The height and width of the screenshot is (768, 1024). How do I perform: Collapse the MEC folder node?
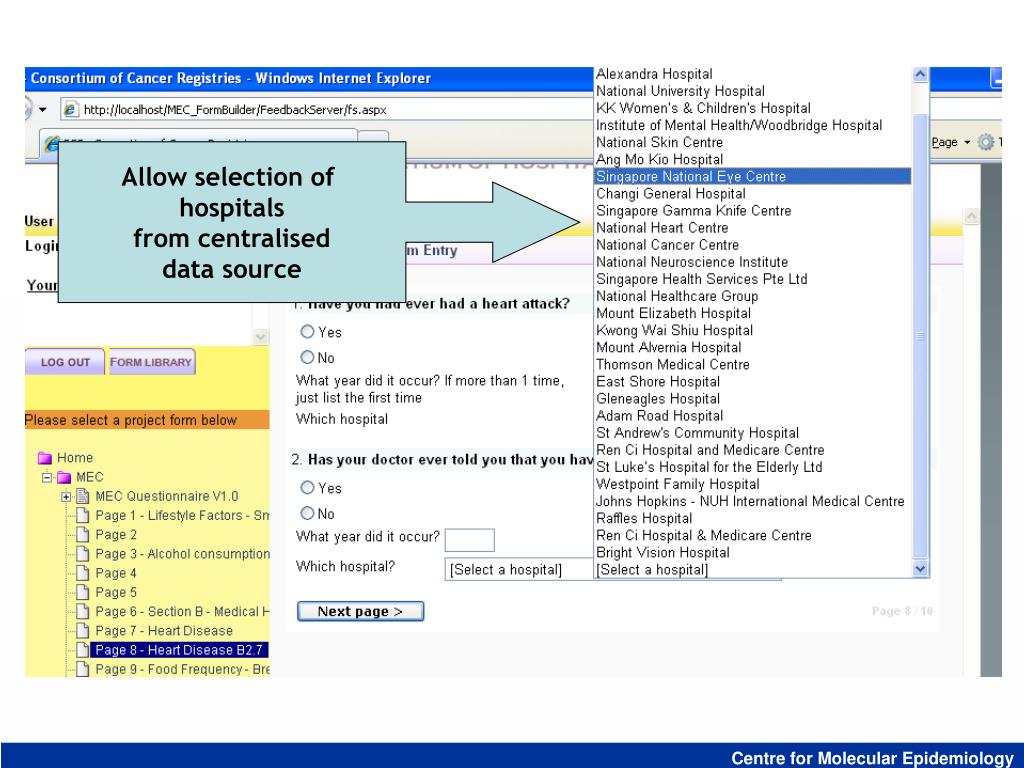[46, 477]
